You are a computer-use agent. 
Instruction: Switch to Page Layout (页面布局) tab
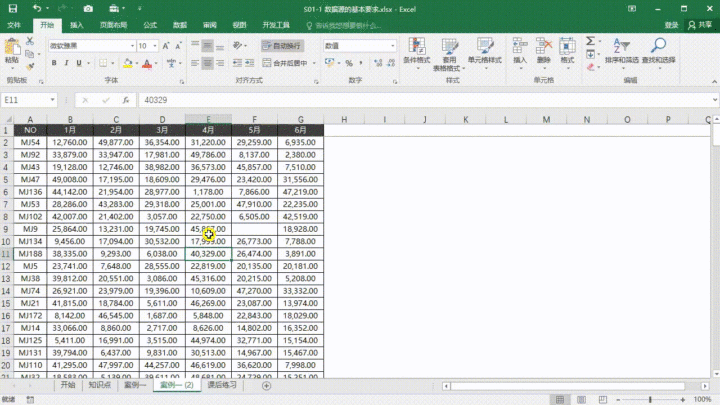tap(113, 25)
